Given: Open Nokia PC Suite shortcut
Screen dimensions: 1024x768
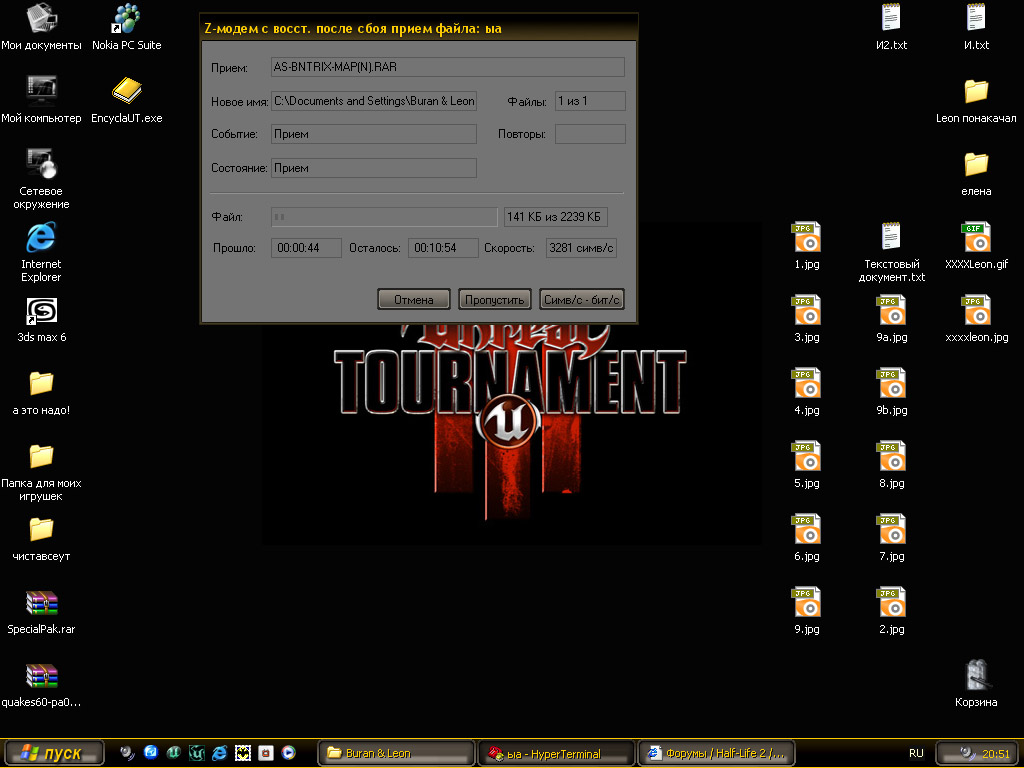Looking at the screenshot, I should (127, 27).
